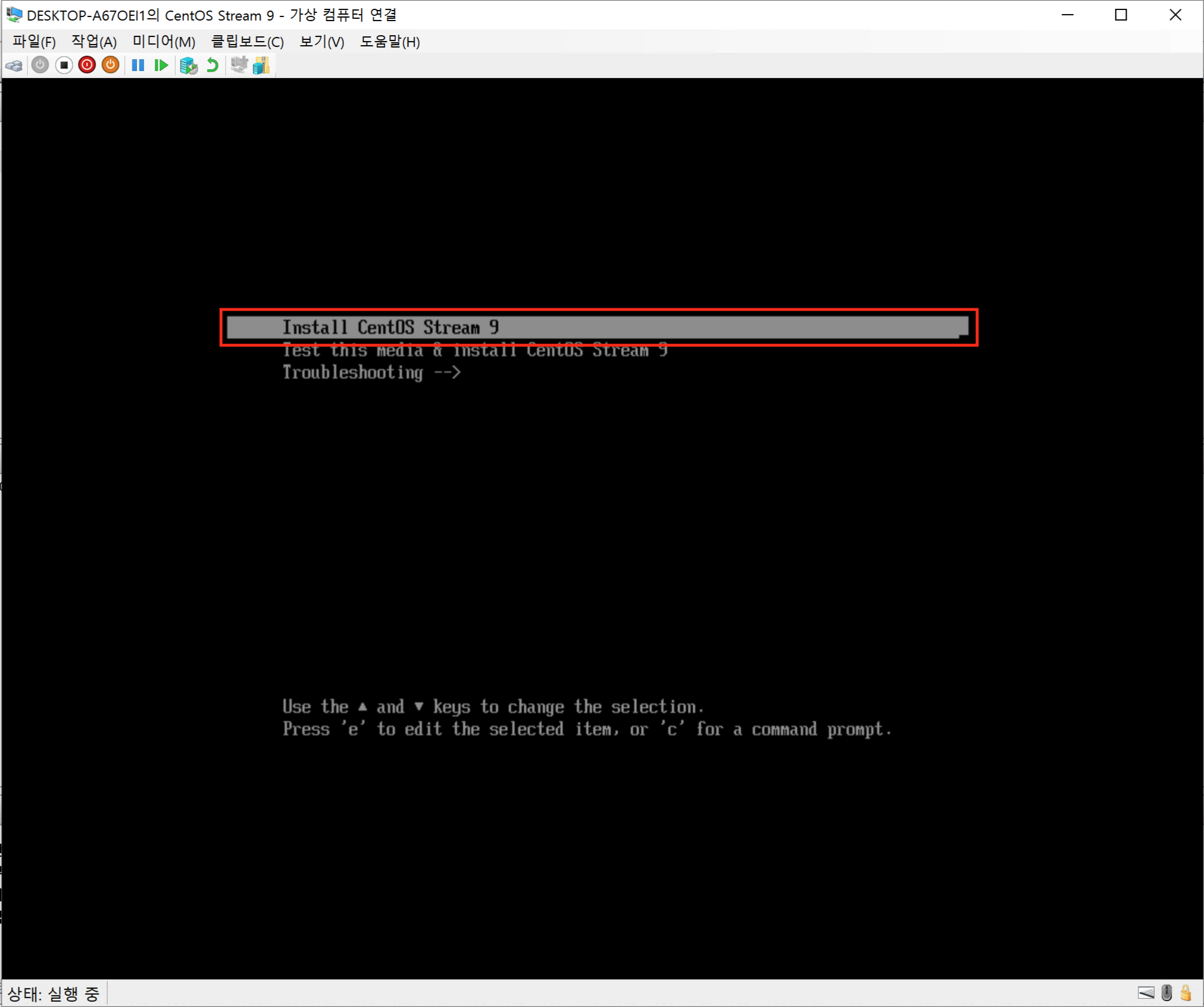
Task: Click the 상태: 실행 중 status text
Action: [x=53, y=994]
